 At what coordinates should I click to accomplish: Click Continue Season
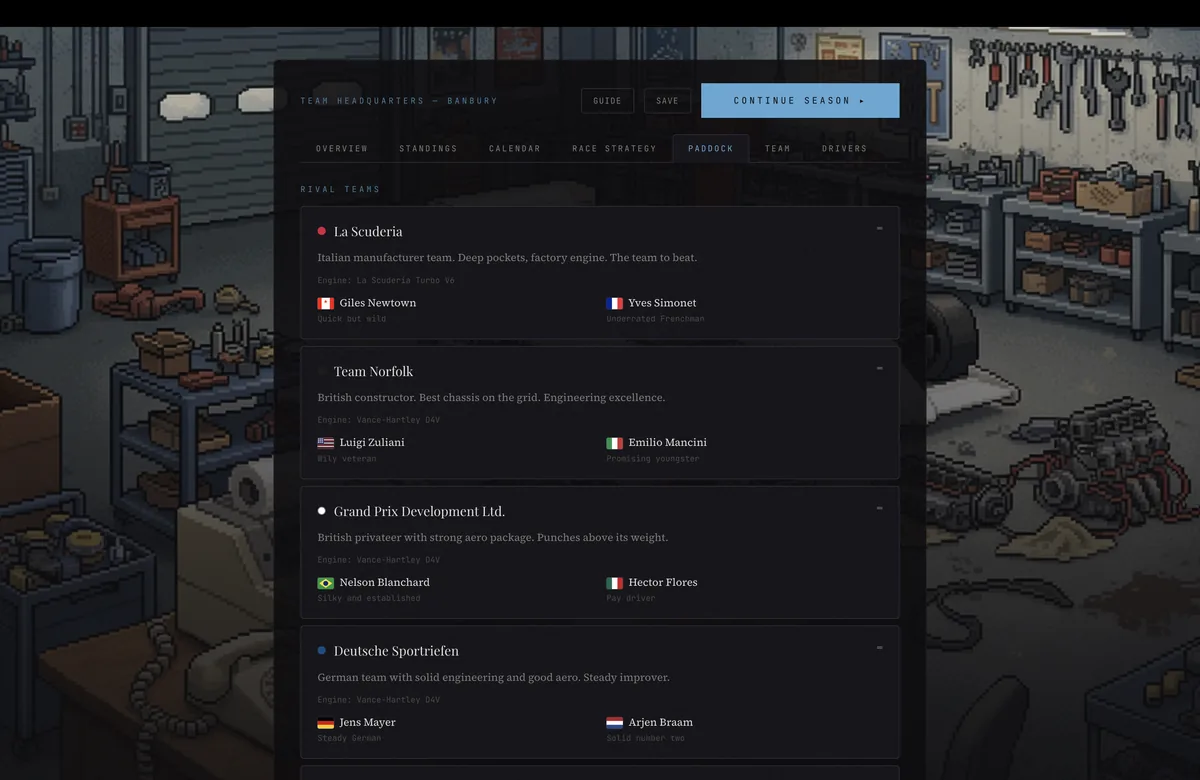coord(800,101)
